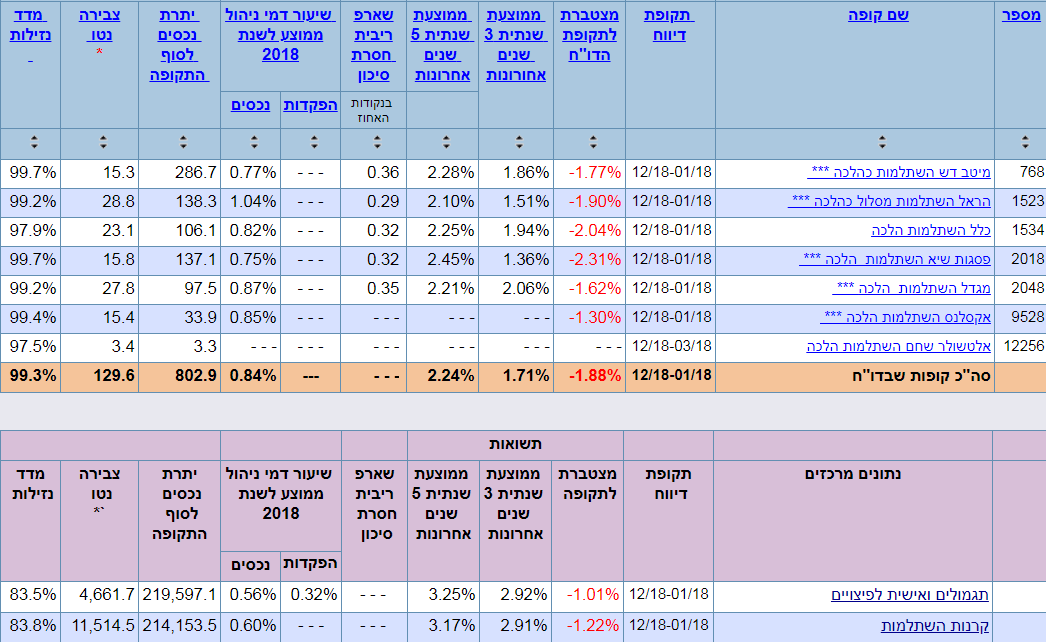Select the -2.31% return value
Viewport: 1046px width, 642px height.
(594, 259)
